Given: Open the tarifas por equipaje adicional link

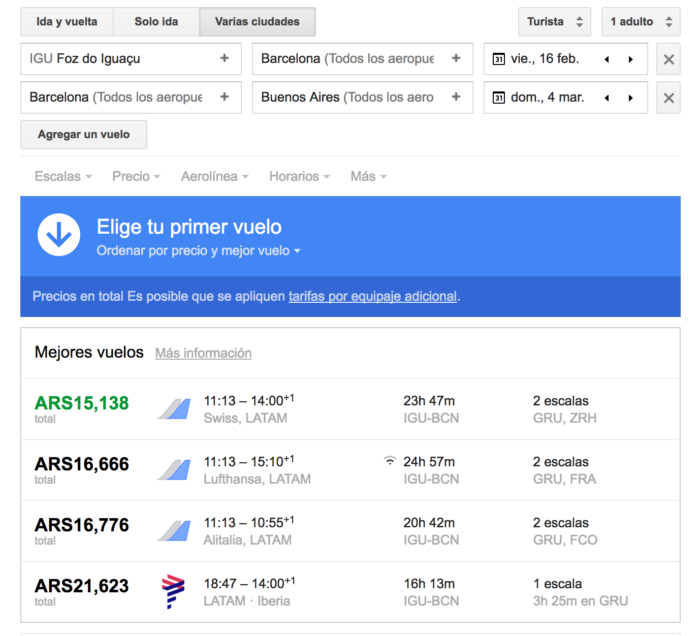Looking at the screenshot, I should click(372, 297).
